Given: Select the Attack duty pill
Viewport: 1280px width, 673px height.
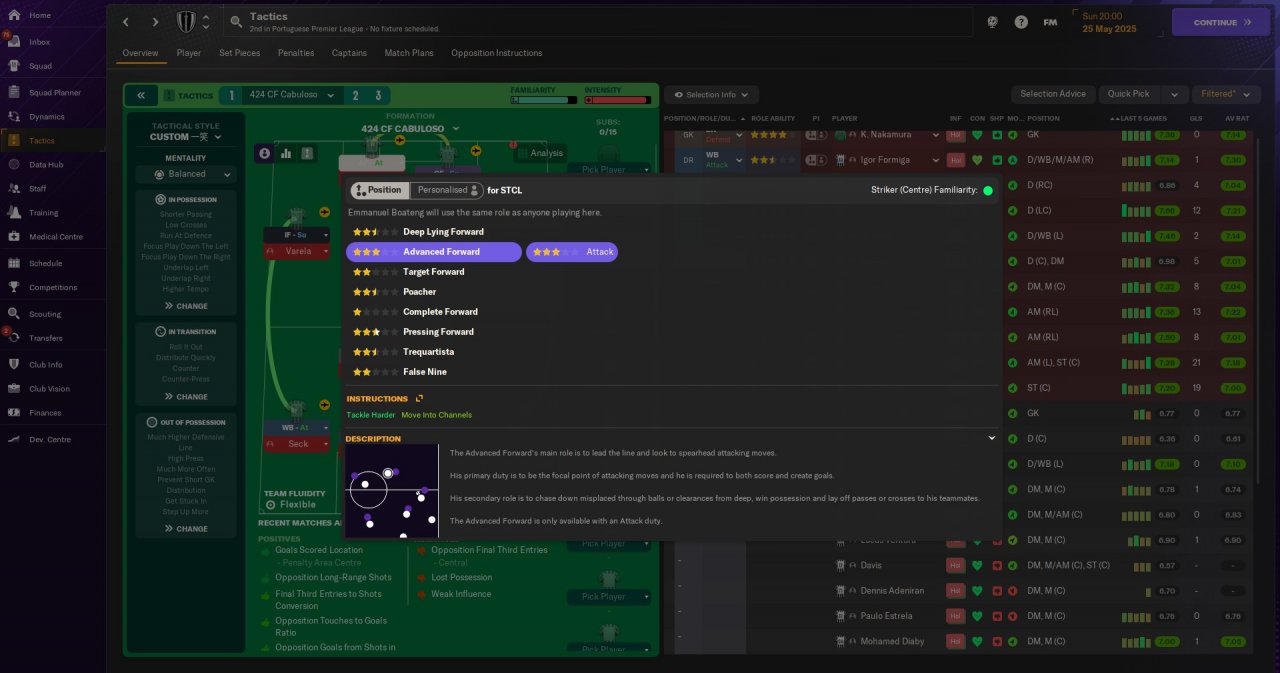Looking at the screenshot, I should (572, 252).
